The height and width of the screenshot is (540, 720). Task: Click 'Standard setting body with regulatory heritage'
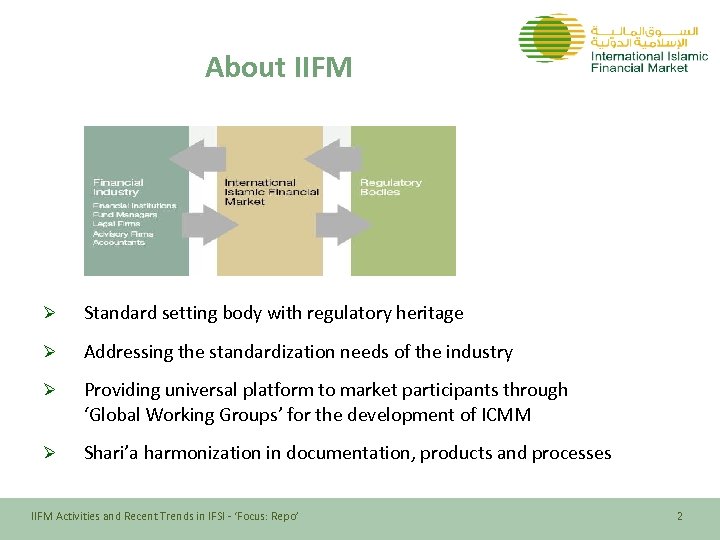[274, 313]
